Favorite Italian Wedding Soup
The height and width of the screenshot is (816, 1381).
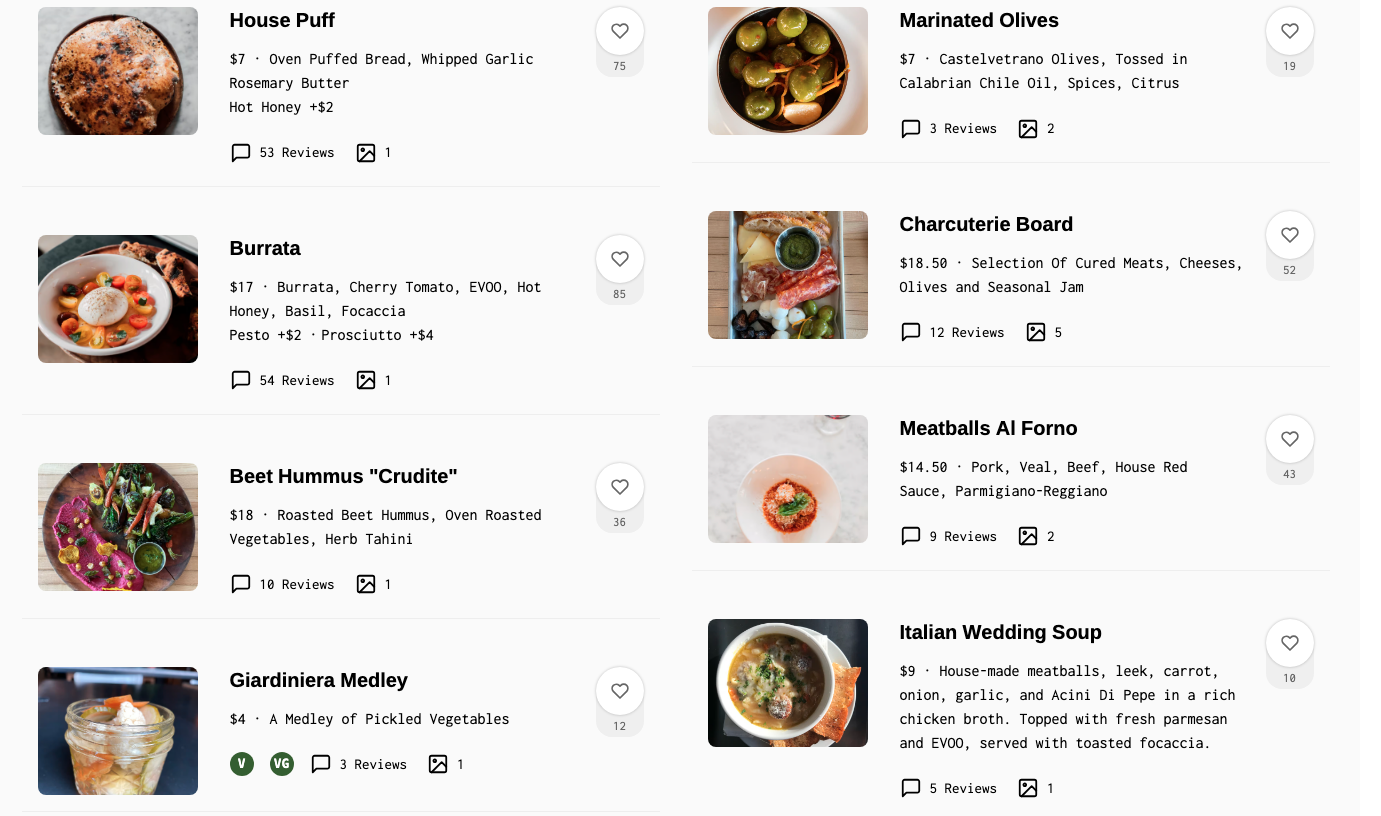pos(1290,644)
